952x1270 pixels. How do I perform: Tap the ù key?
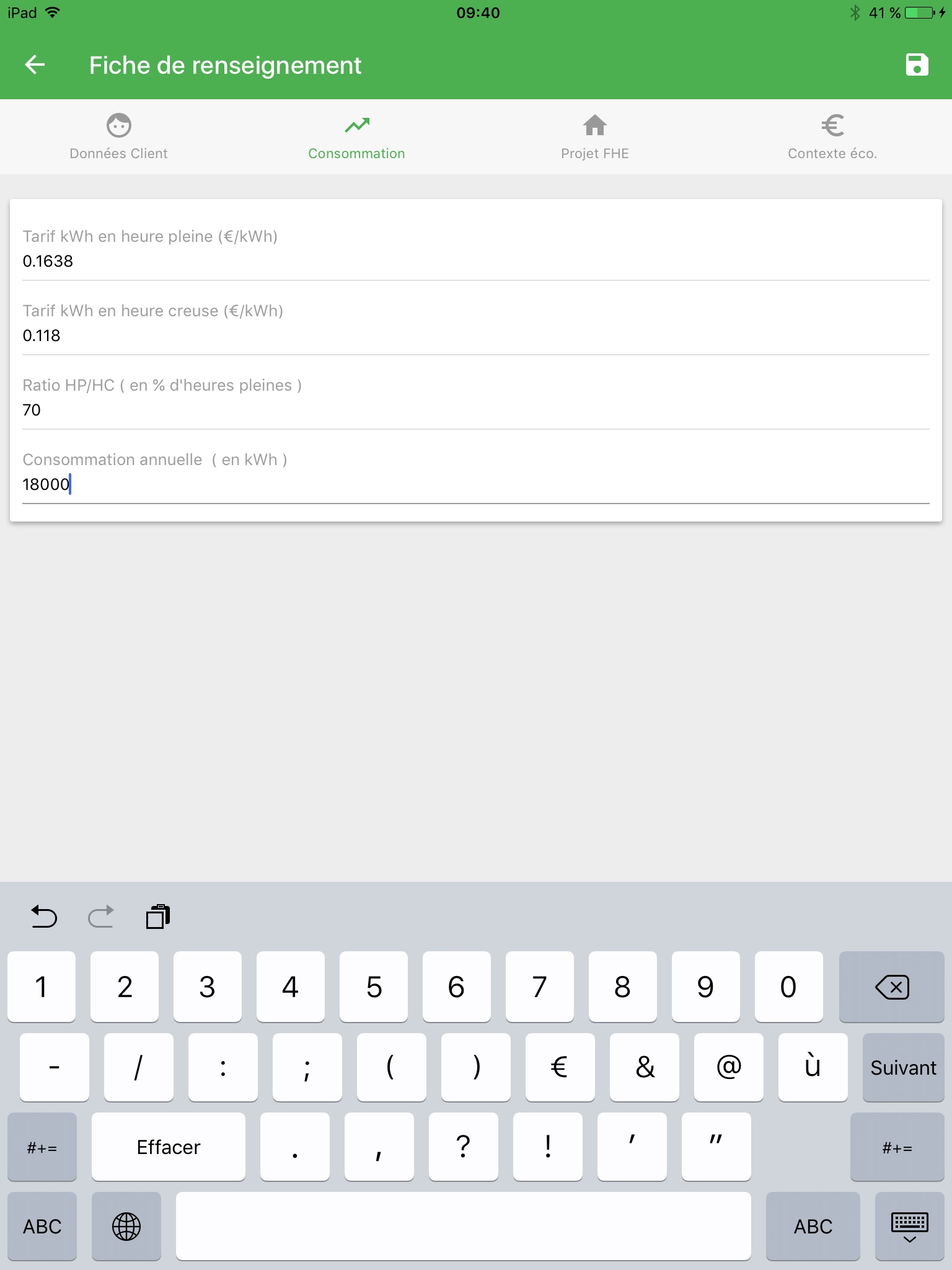(813, 1067)
